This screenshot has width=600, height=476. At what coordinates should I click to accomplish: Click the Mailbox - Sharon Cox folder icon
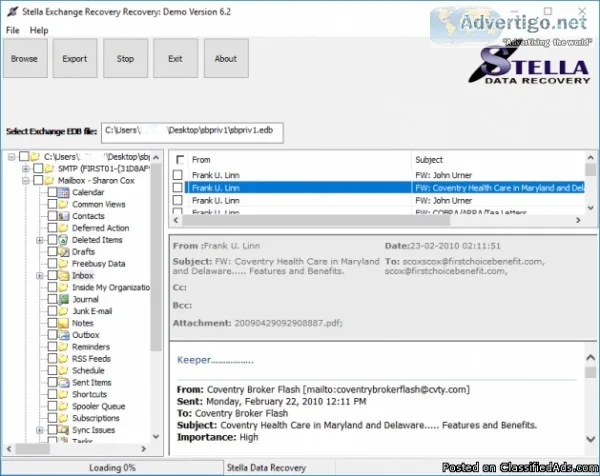point(49,180)
